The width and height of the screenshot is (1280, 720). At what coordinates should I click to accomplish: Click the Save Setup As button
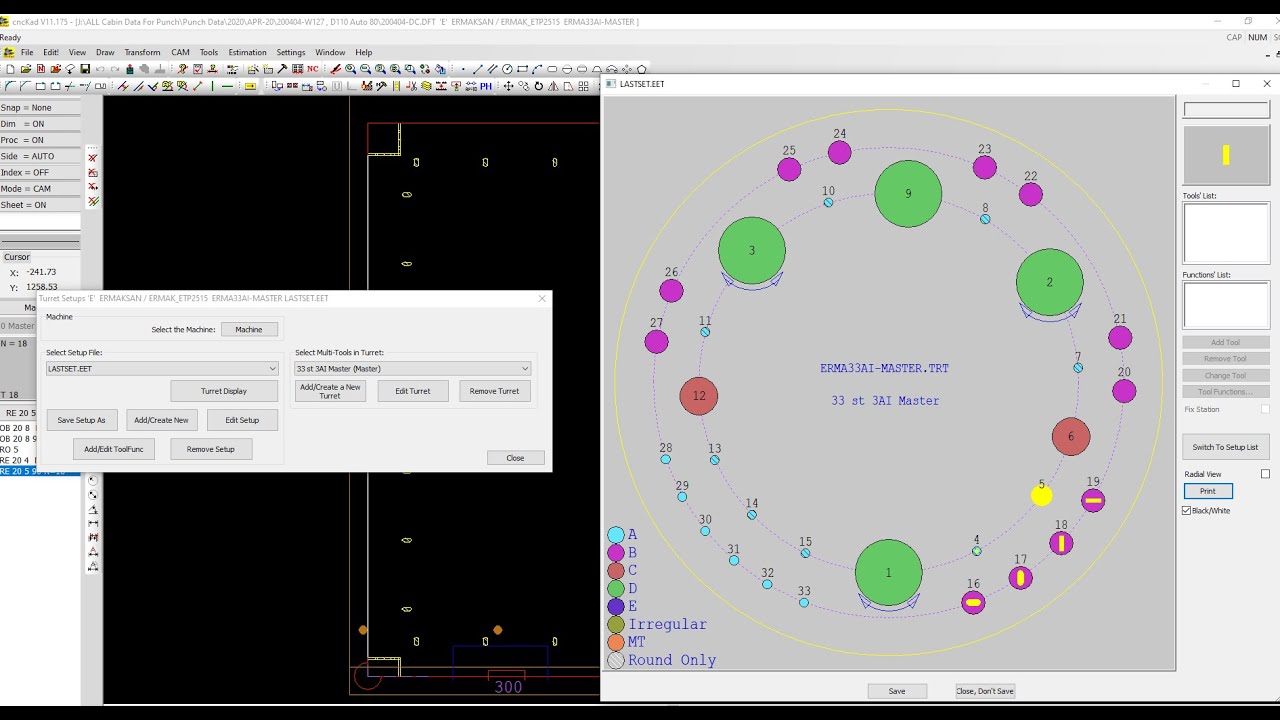click(81, 420)
